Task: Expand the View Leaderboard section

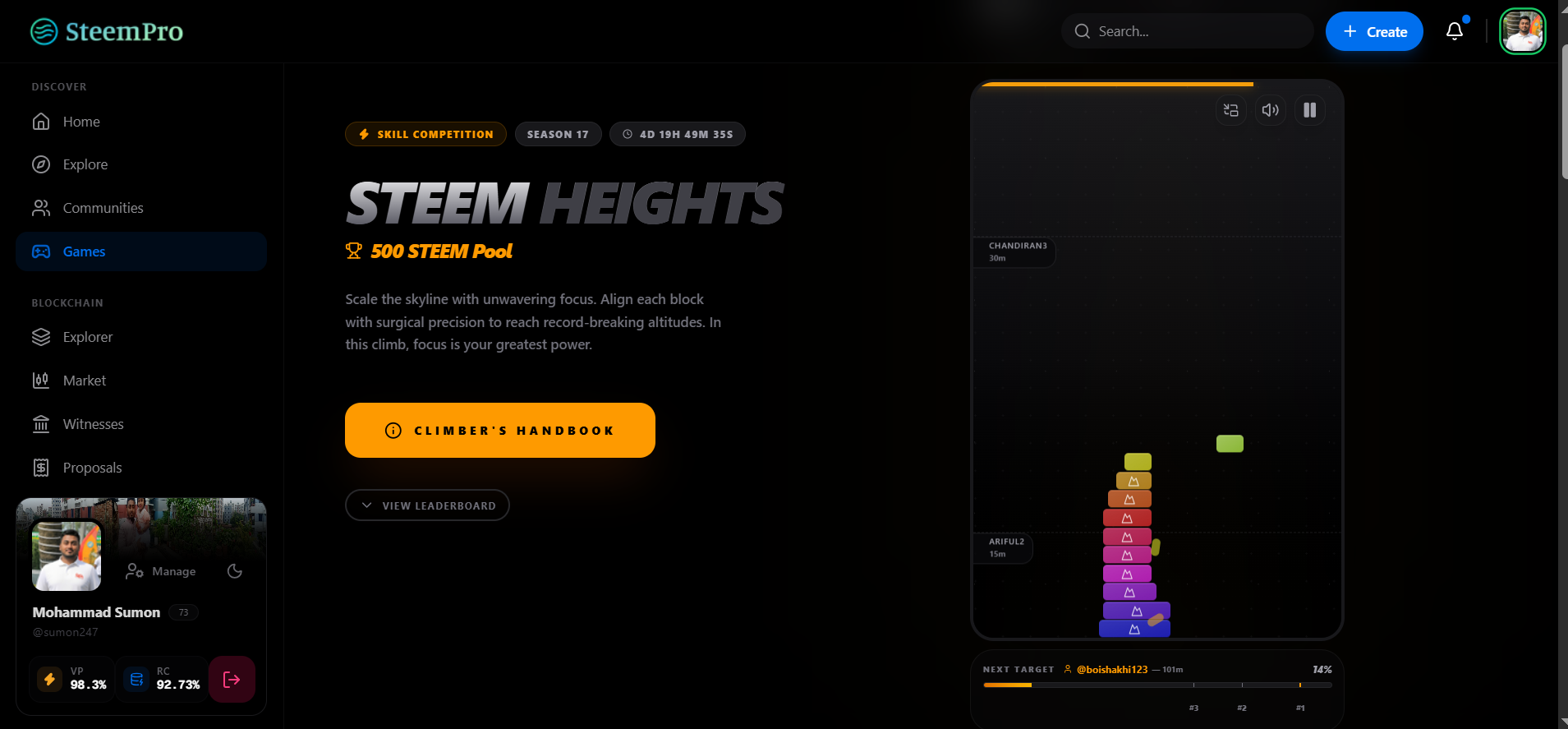Action: tap(427, 505)
